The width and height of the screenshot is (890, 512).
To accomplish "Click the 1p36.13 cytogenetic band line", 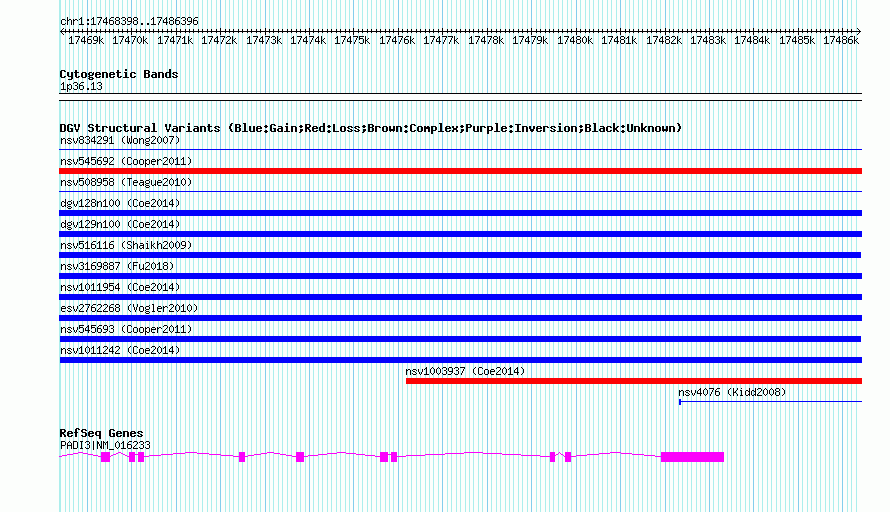I will coord(460,97).
